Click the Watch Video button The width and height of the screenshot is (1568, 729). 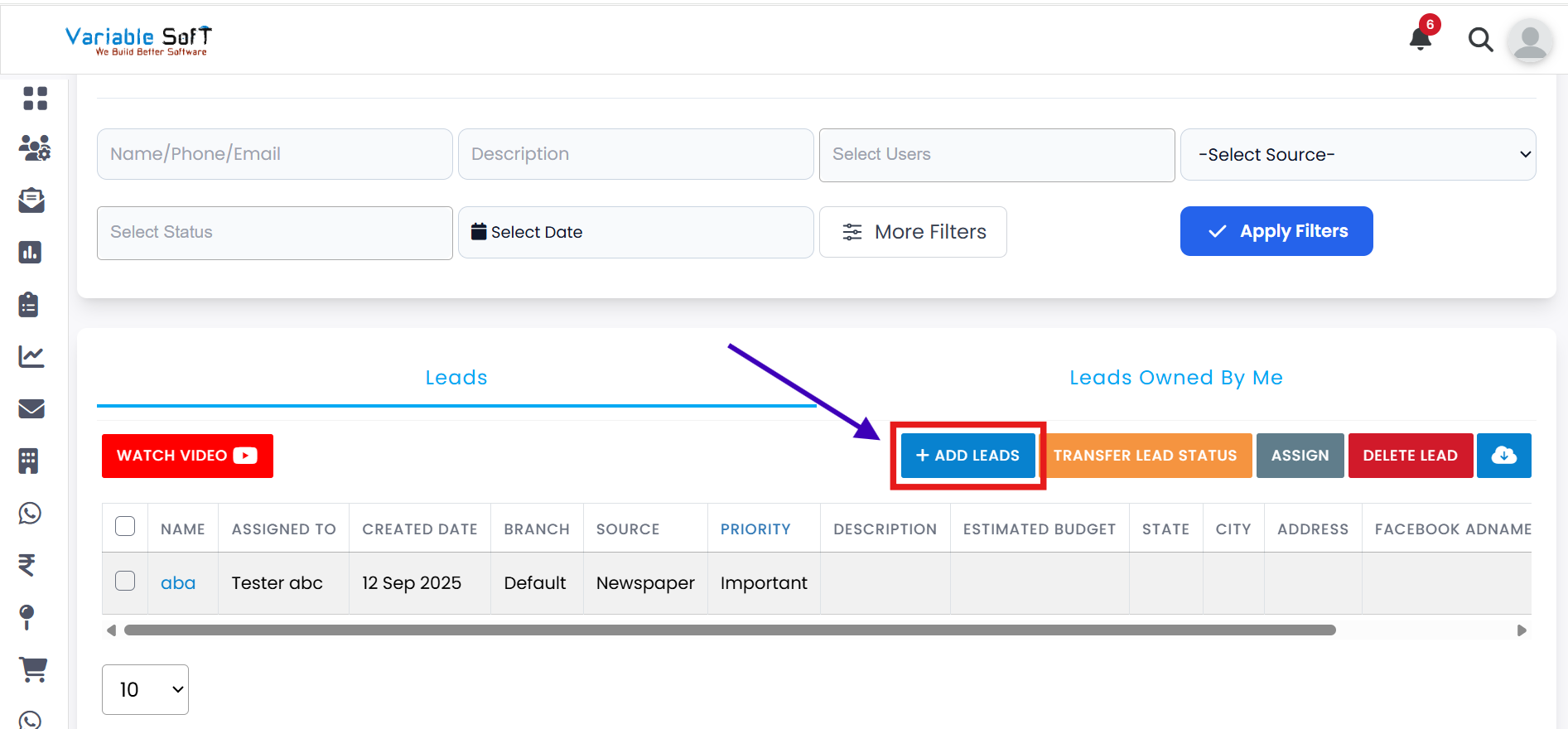(x=187, y=456)
